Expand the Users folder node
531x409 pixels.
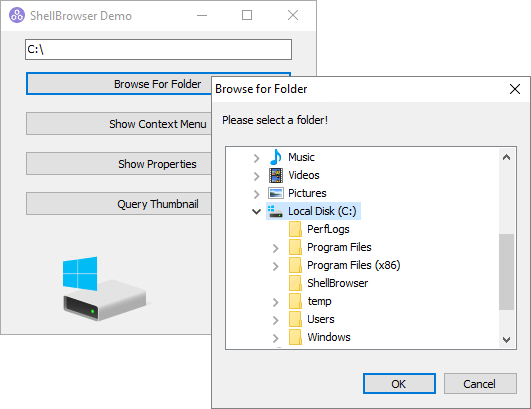pyautogui.click(x=276, y=320)
